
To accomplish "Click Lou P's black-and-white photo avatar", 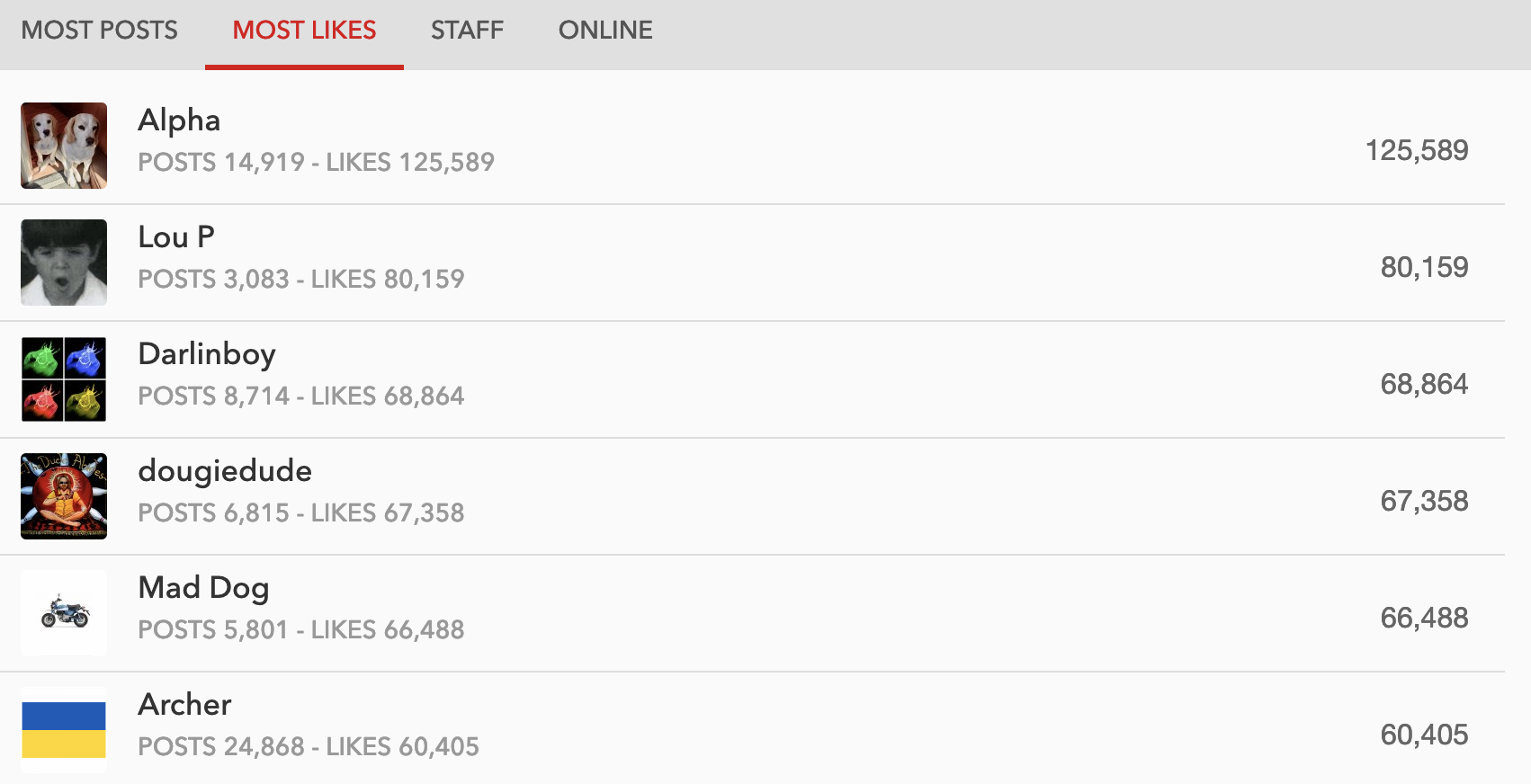I will [x=64, y=263].
